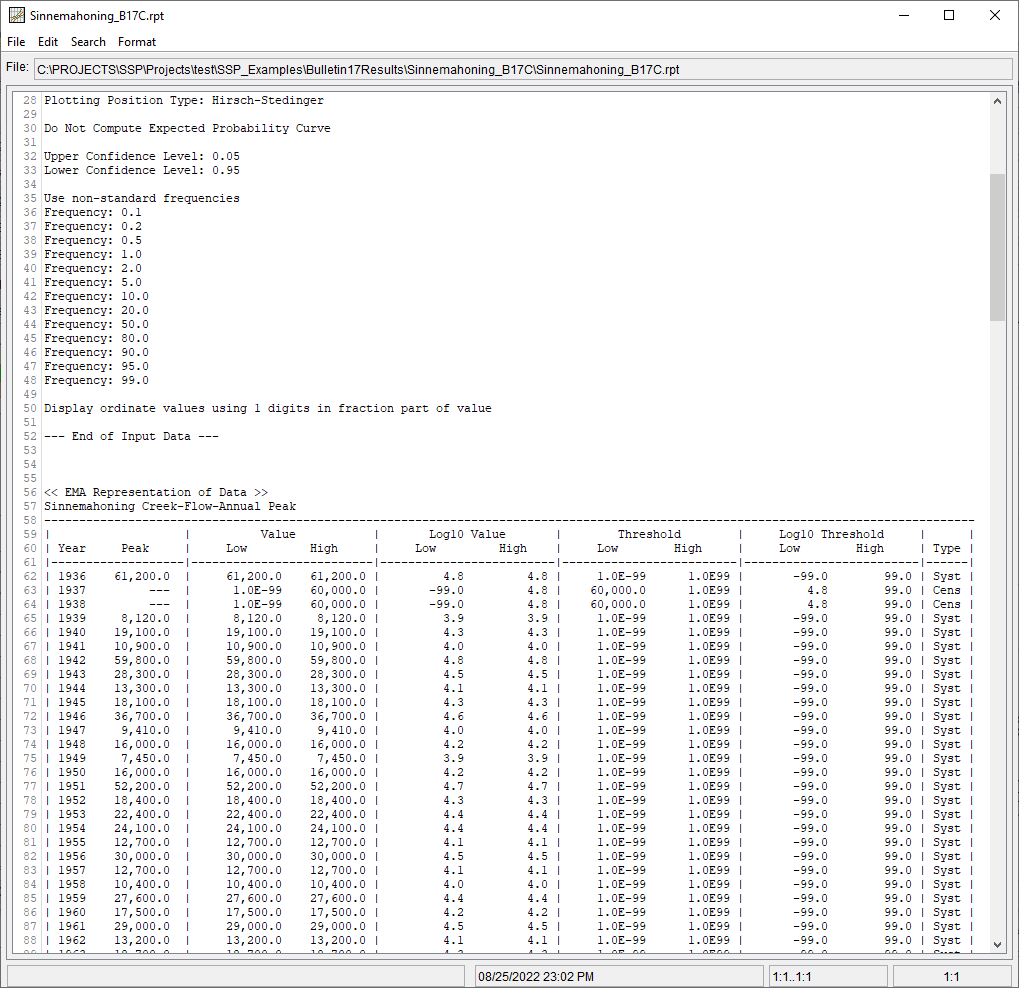Minimize the Sinnemahoning_B17C.rpt window
Image resolution: width=1019 pixels, height=988 pixels.
click(x=905, y=15)
